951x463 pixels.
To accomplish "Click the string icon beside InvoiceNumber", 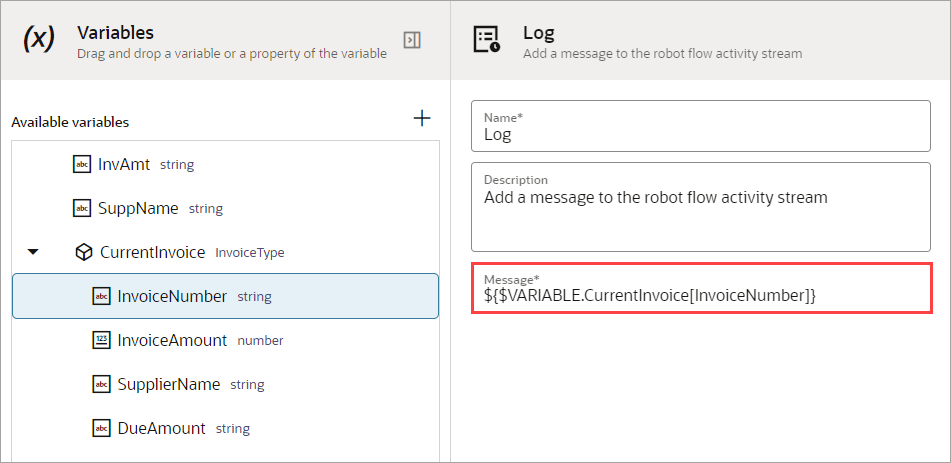I will point(101,296).
